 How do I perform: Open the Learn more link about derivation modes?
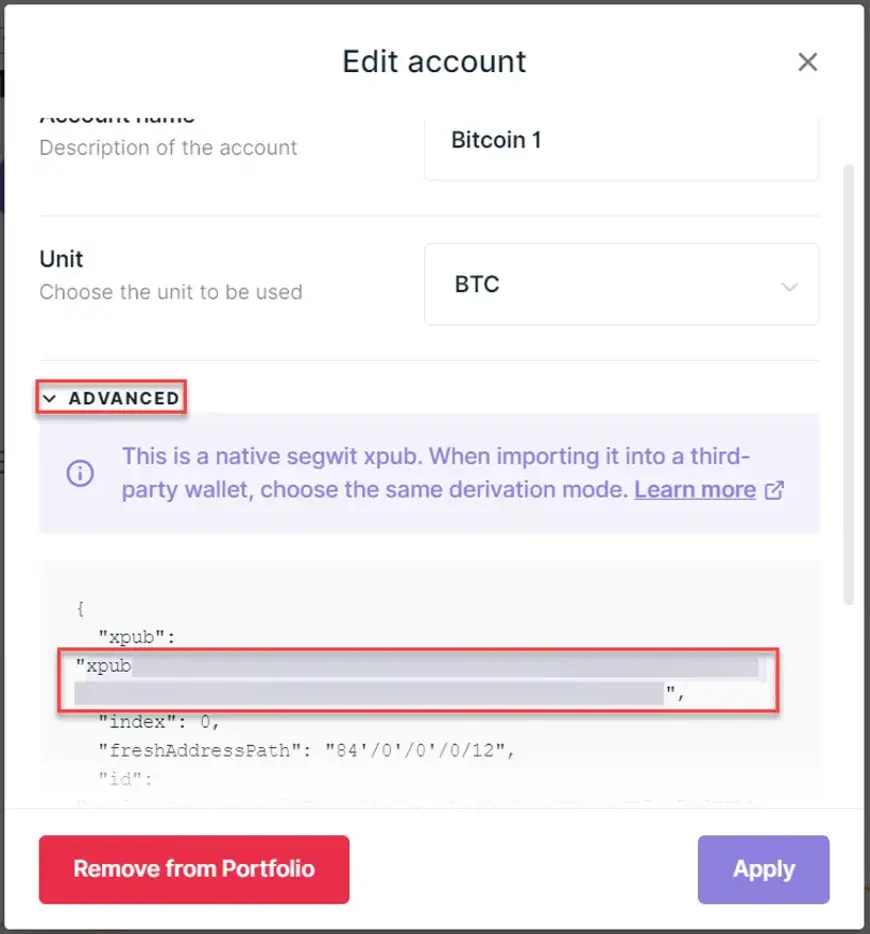[x=695, y=489]
